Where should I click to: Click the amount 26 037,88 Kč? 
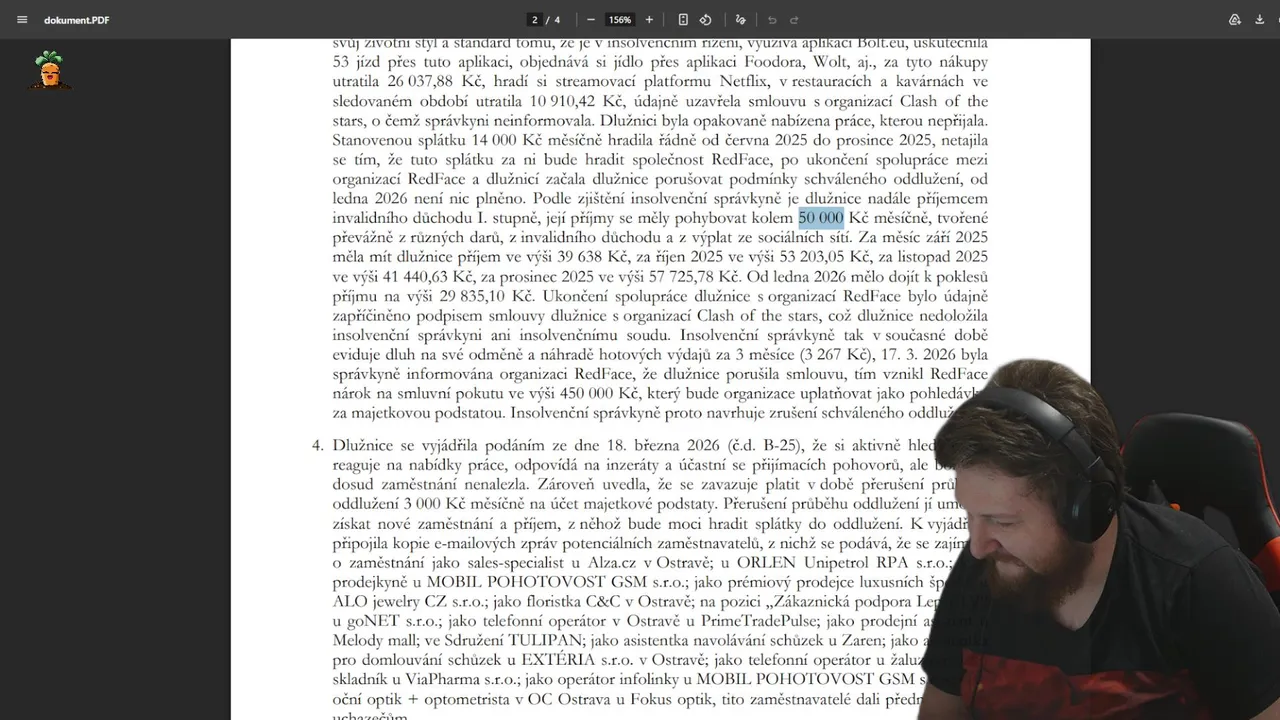[432, 82]
